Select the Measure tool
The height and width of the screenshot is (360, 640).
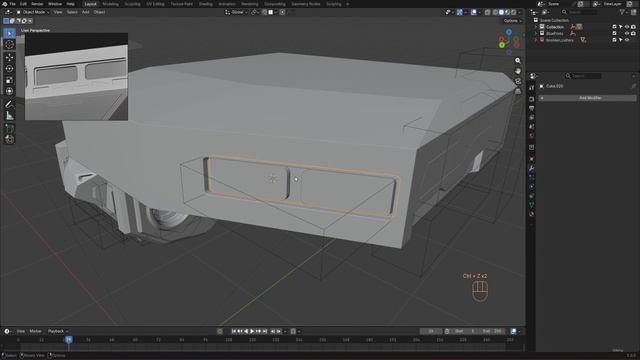coord(9,116)
